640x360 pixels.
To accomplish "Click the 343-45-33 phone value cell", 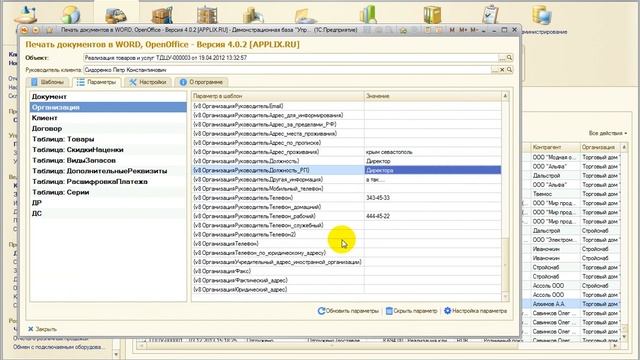I will coord(433,198).
